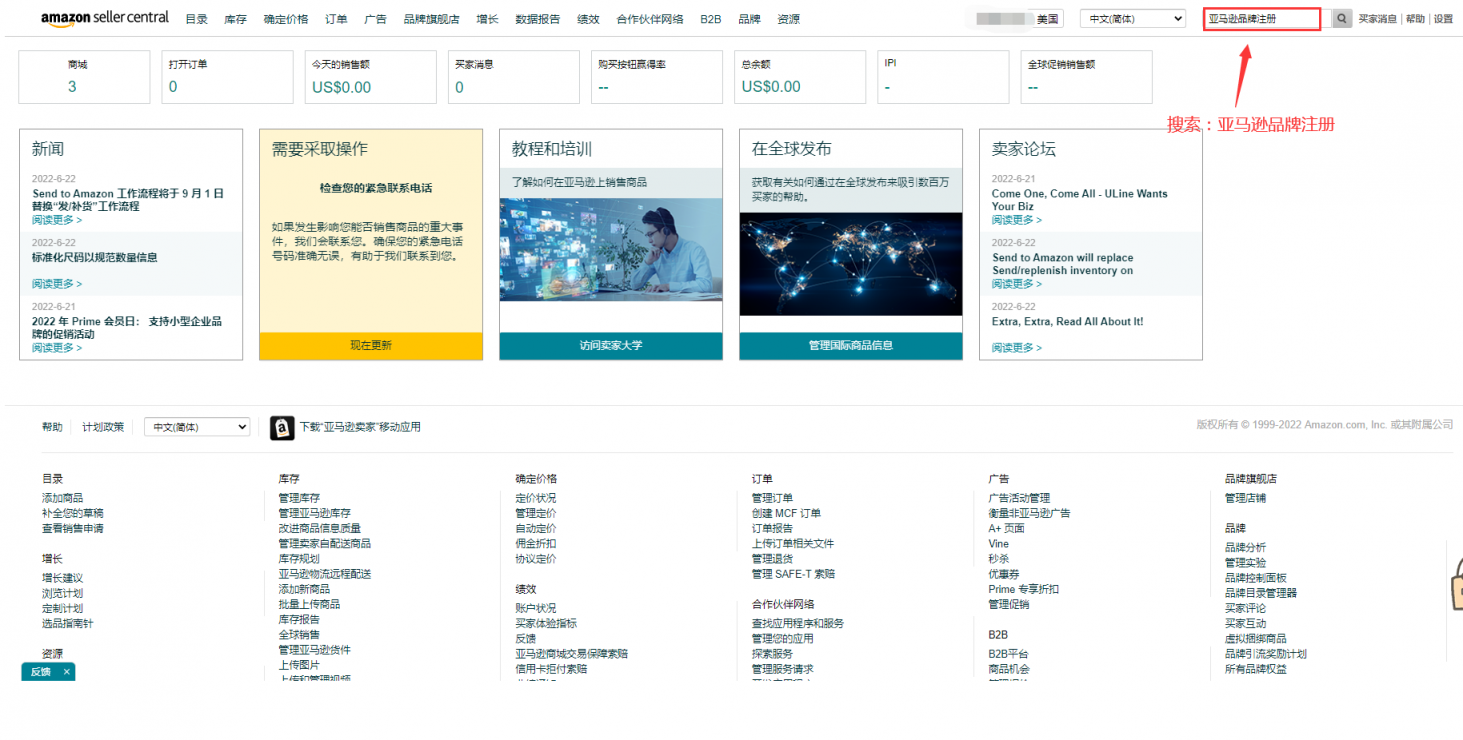Click 阅读更多 under 标准化尺码 news

[x=57, y=284]
